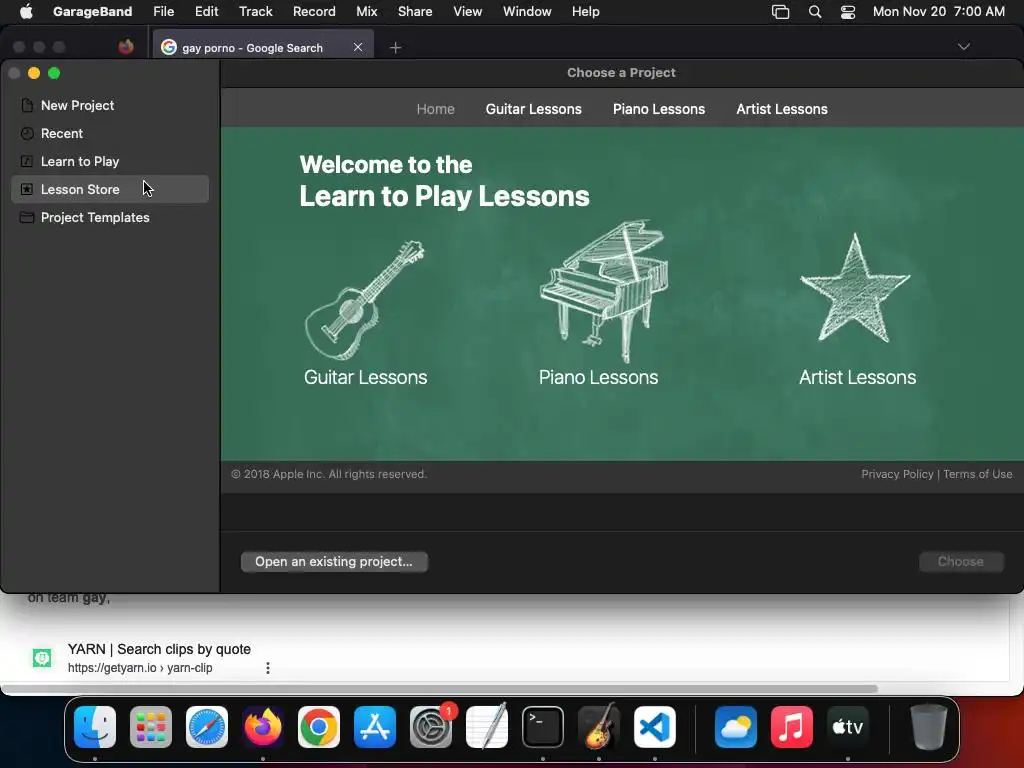This screenshot has width=1024, height=768.
Task: Open the Apple TV app from the Dock
Action: (x=848, y=727)
